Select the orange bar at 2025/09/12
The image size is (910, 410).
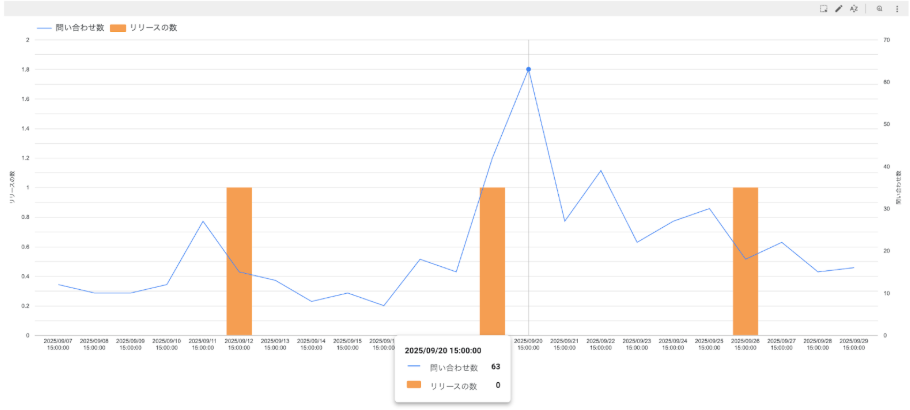239,261
